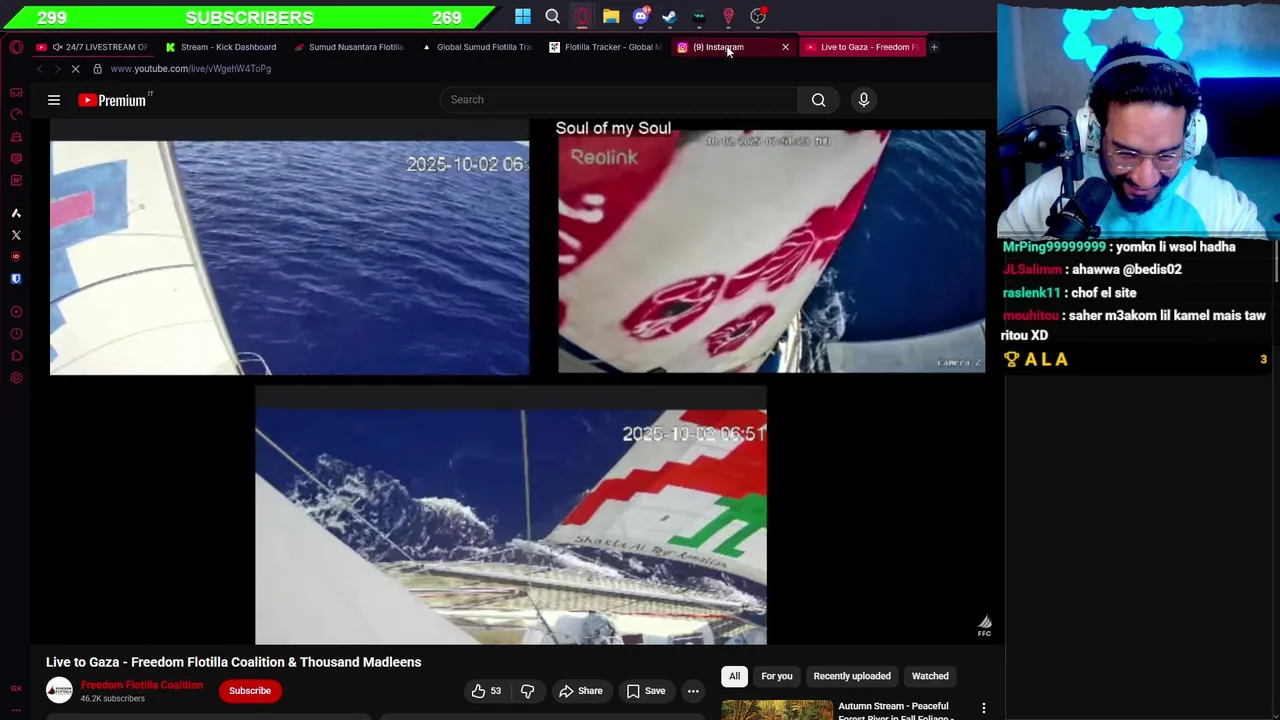Image resolution: width=1280 pixels, height=720 pixels.
Task: Save video to playlist
Action: pyautogui.click(x=645, y=691)
